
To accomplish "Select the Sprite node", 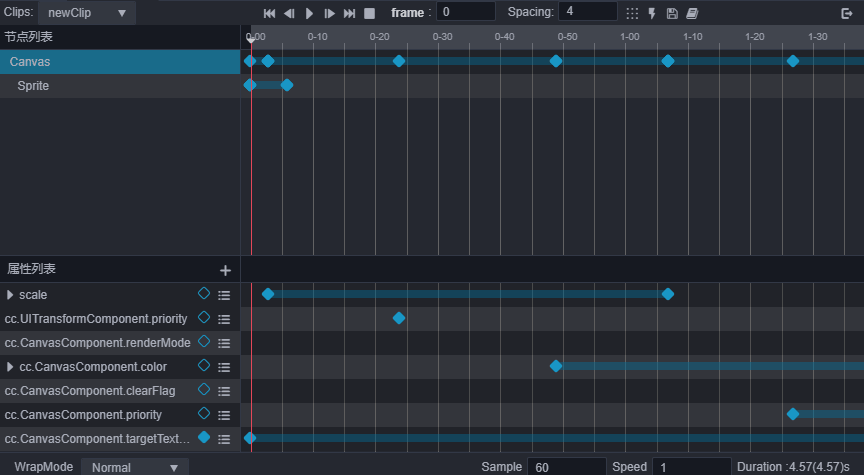I will pyautogui.click(x=33, y=86).
